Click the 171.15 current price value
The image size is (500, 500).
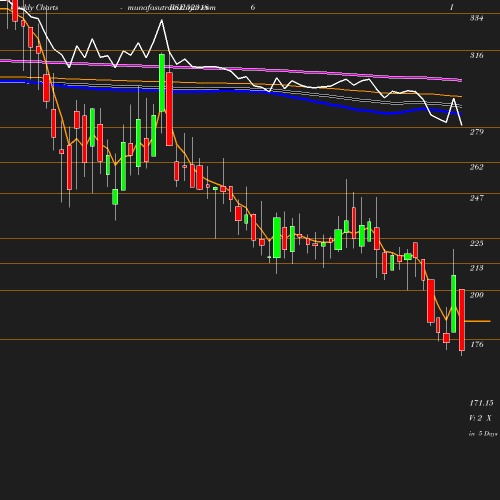(x=481, y=403)
